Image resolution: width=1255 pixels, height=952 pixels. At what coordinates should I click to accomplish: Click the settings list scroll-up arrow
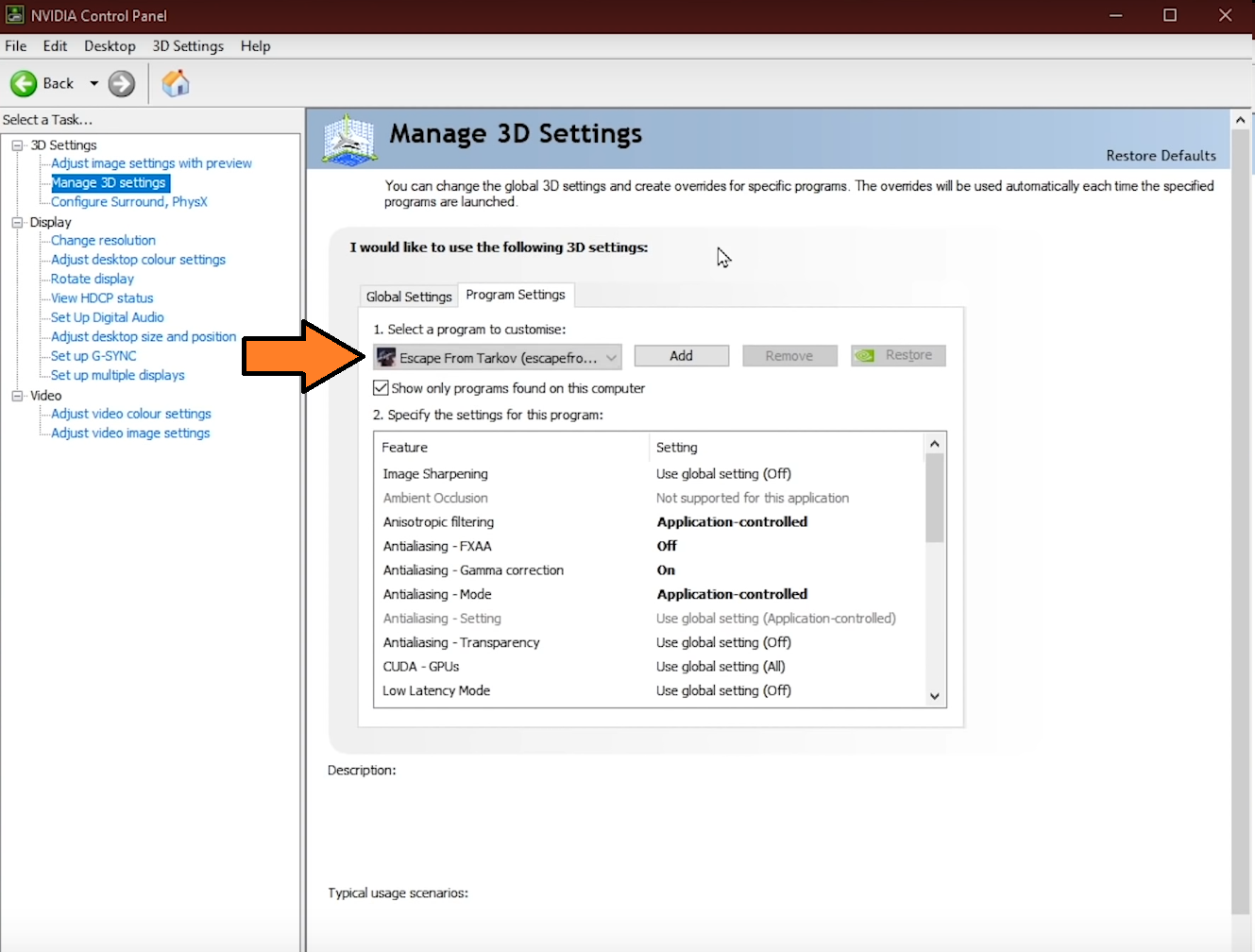pos(935,444)
